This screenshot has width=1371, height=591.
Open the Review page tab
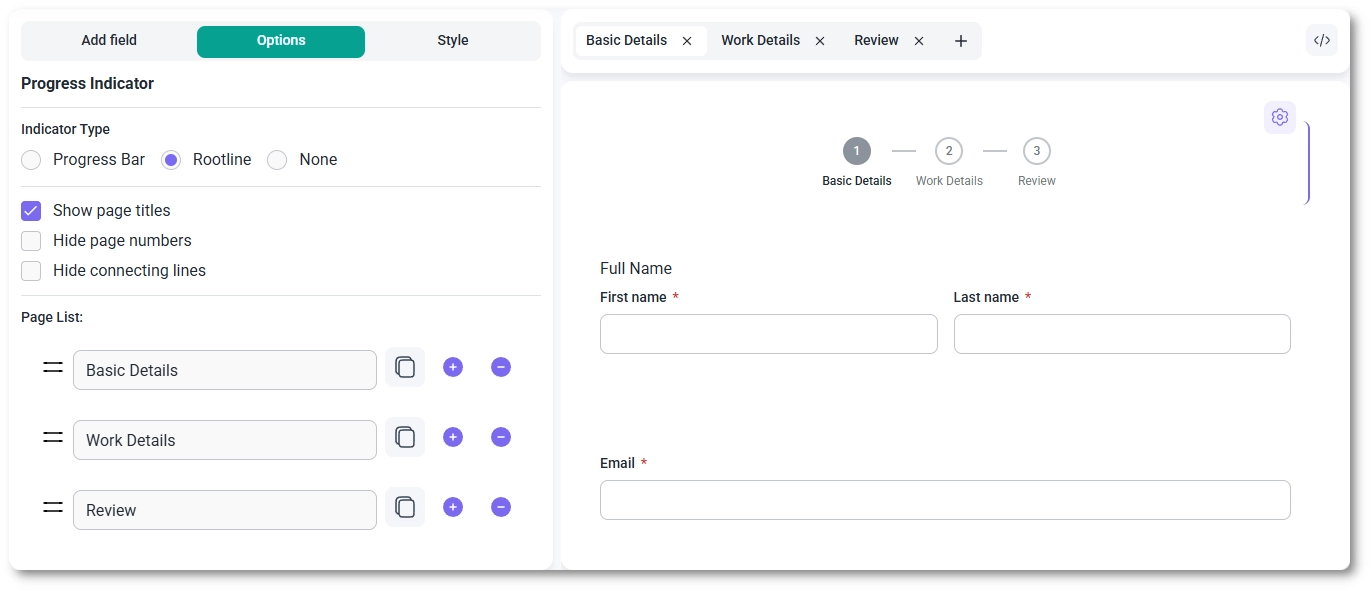(876, 41)
